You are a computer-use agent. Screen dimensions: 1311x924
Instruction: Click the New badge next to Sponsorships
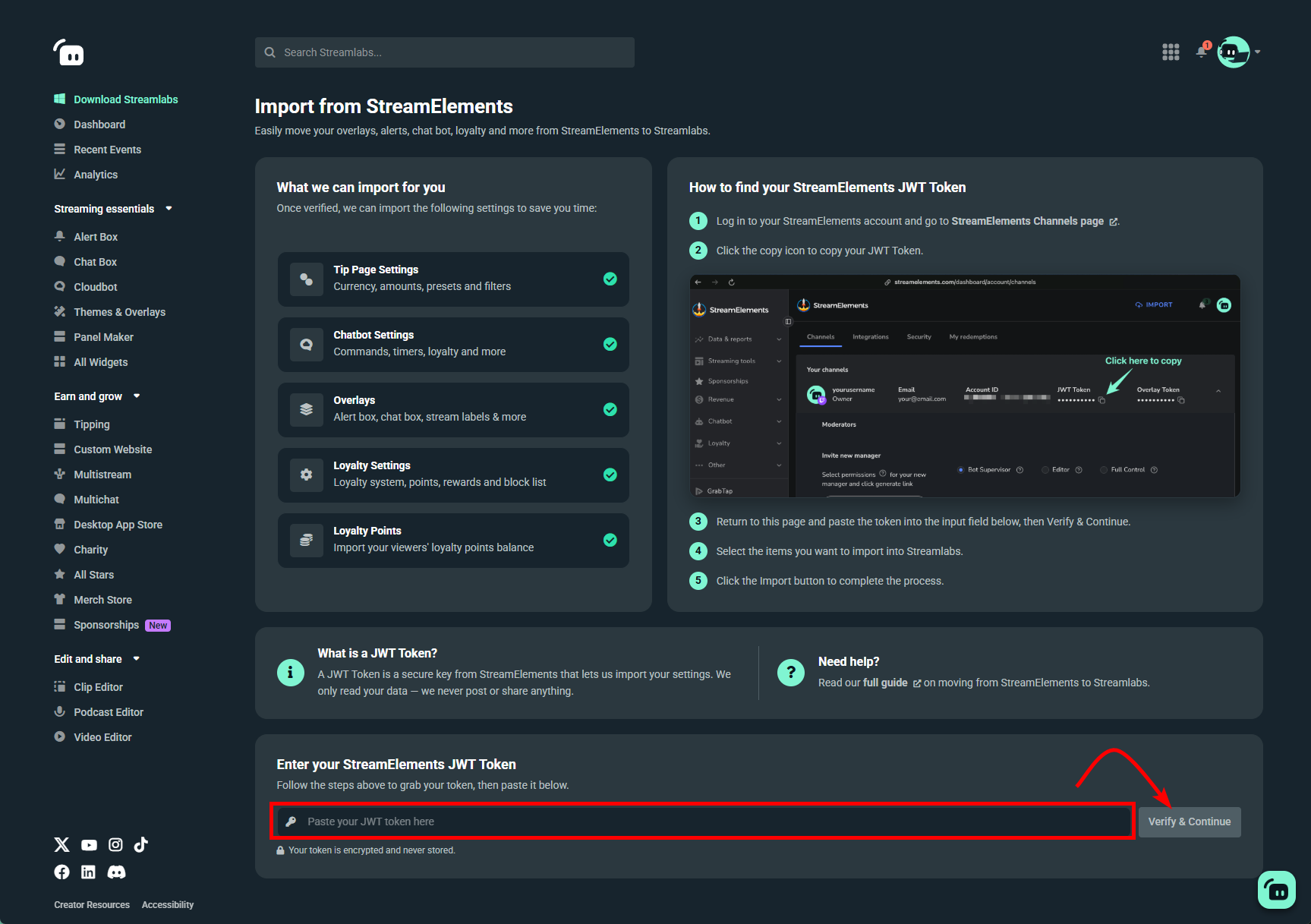pyautogui.click(x=158, y=626)
